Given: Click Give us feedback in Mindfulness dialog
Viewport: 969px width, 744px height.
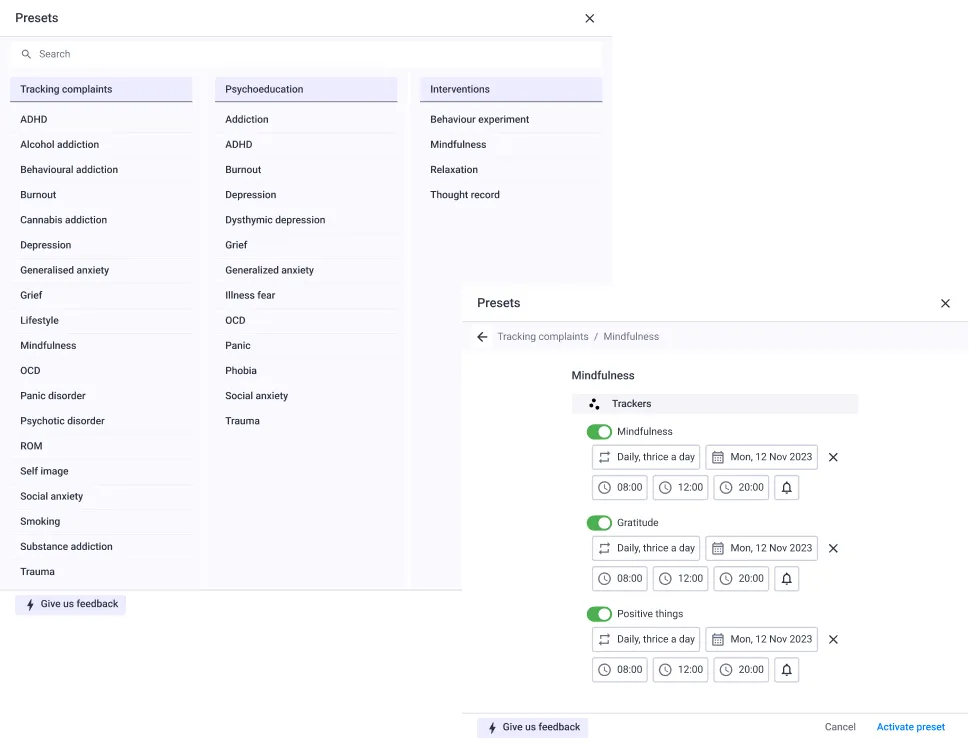Looking at the screenshot, I should pos(533,727).
